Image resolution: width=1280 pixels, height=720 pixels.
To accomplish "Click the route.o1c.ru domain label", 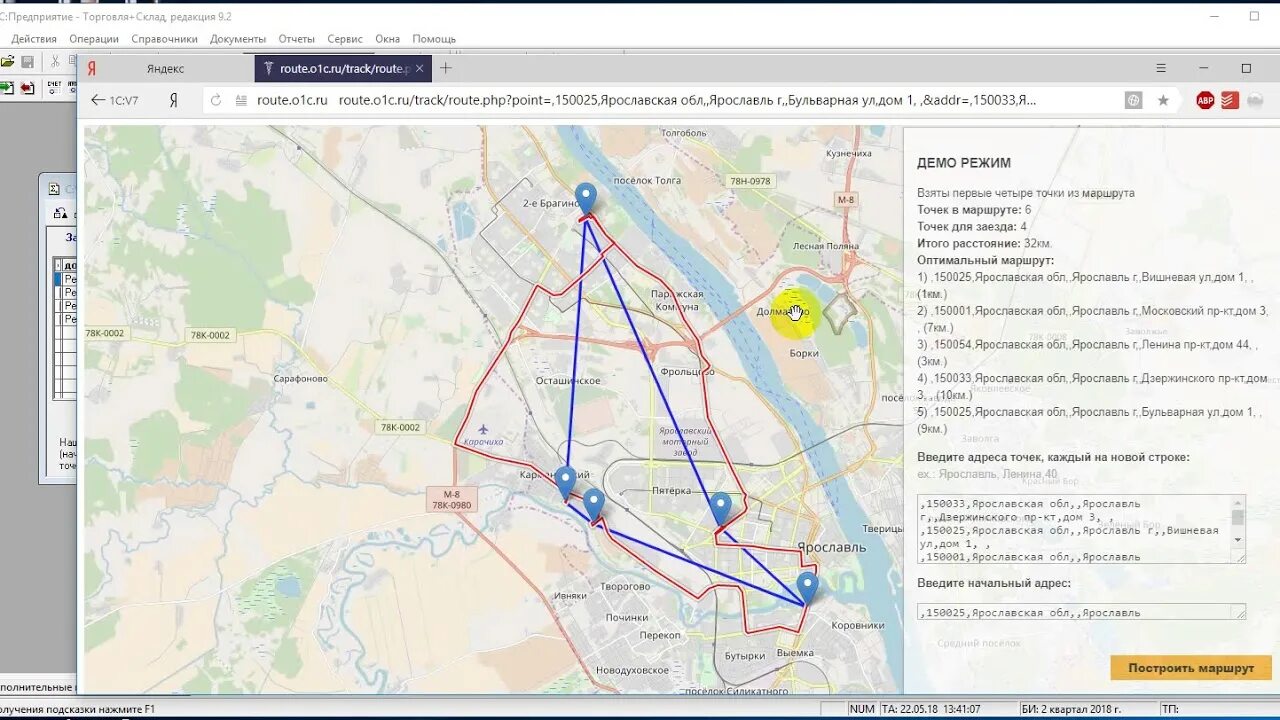I will pyautogui.click(x=292, y=100).
